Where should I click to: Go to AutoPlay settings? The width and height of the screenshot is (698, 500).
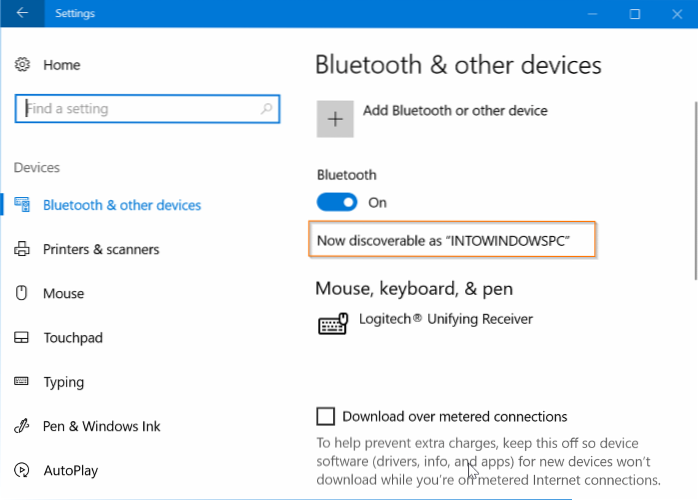coord(70,470)
